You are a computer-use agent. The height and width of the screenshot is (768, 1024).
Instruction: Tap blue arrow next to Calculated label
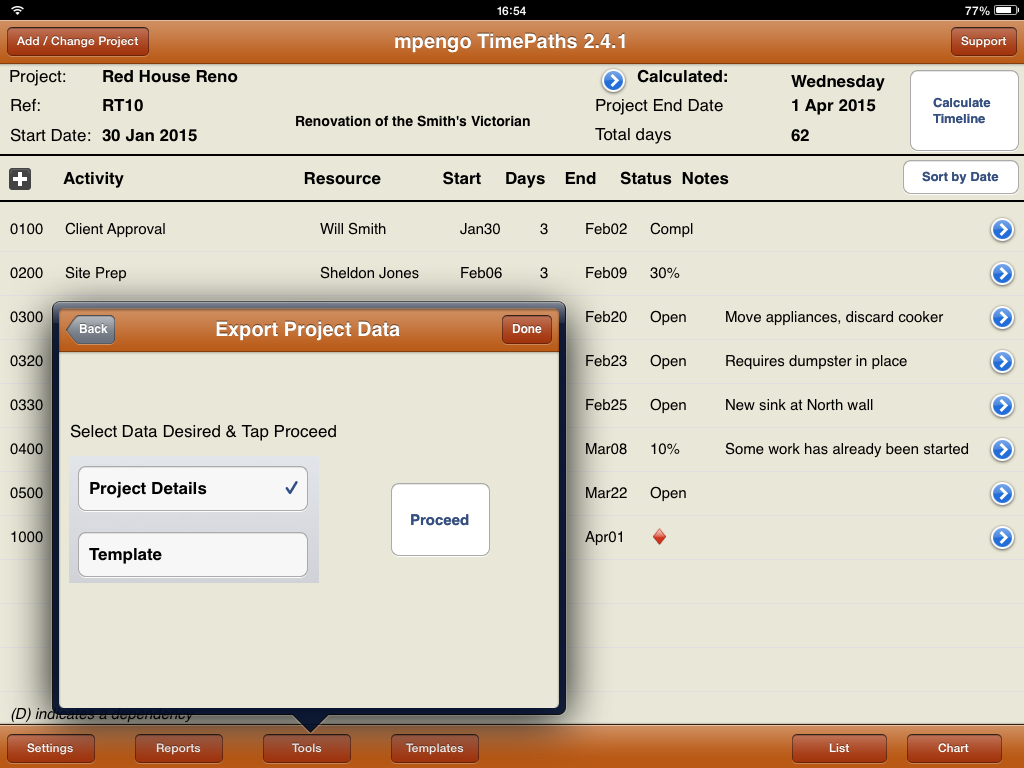(x=613, y=81)
